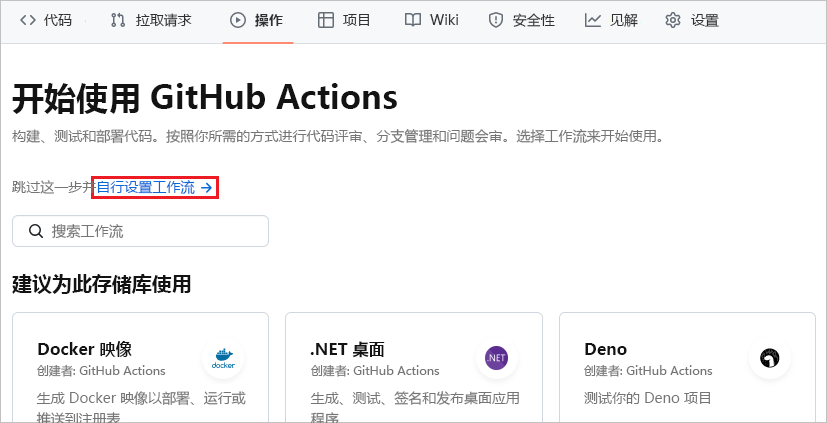This screenshot has height=423, width=827.
Task: Open the 设置 (Settings) tab
Action: coord(692,21)
